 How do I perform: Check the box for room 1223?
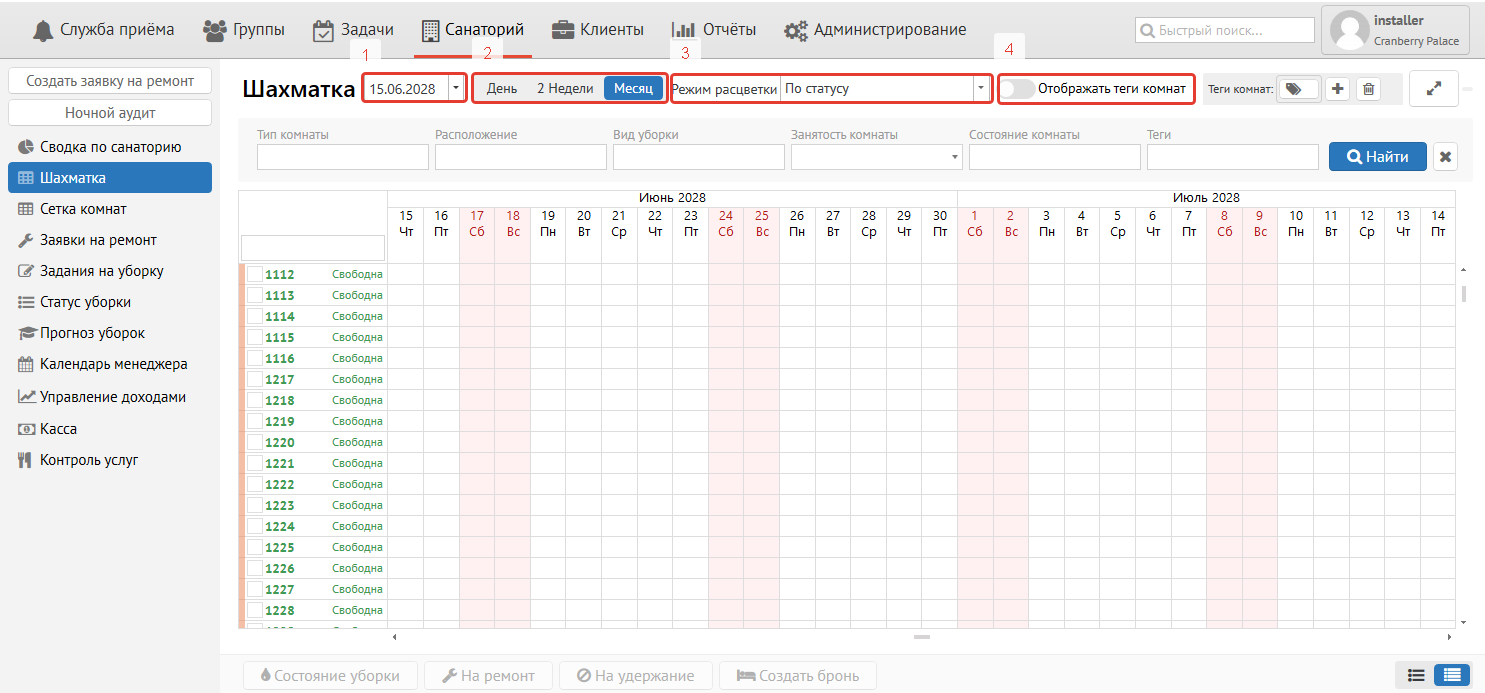click(255, 505)
